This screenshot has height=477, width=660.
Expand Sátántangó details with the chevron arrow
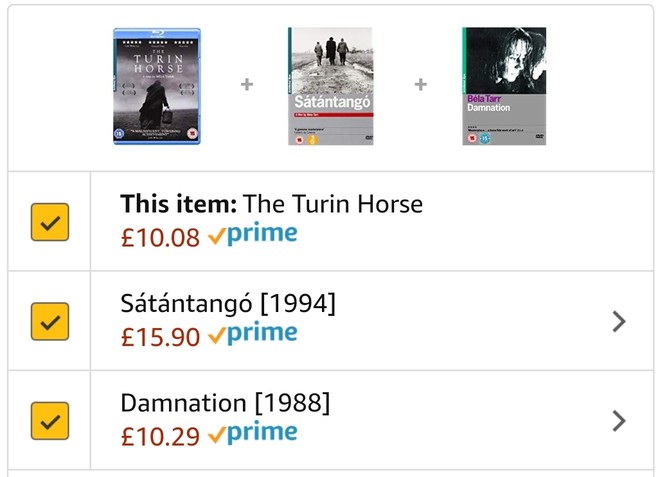pyautogui.click(x=619, y=321)
